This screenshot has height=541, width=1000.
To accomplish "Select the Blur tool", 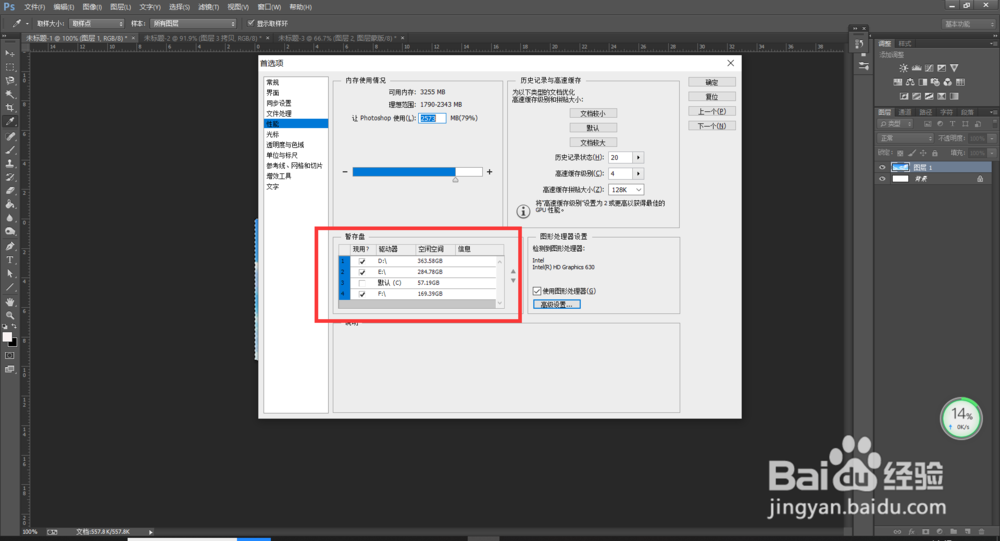I will tap(10, 218).
